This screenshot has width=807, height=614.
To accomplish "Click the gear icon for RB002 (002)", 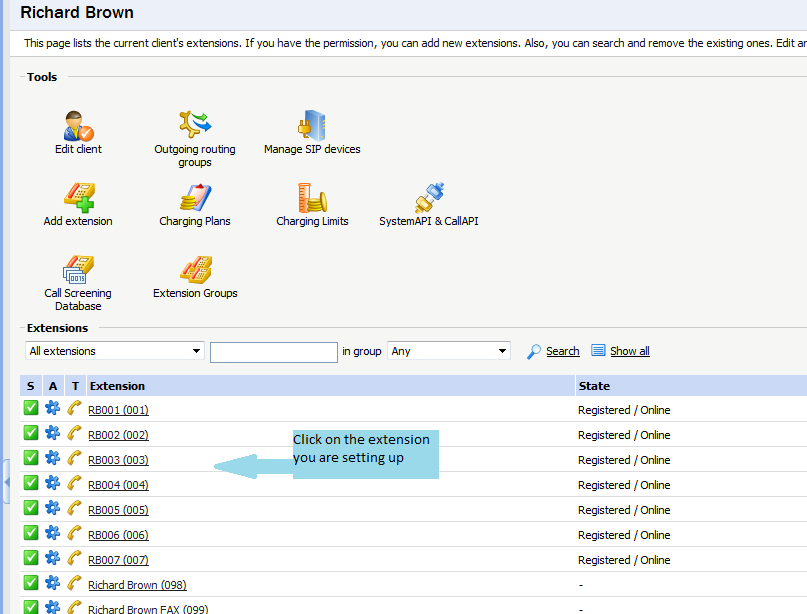I will point(52,433).
